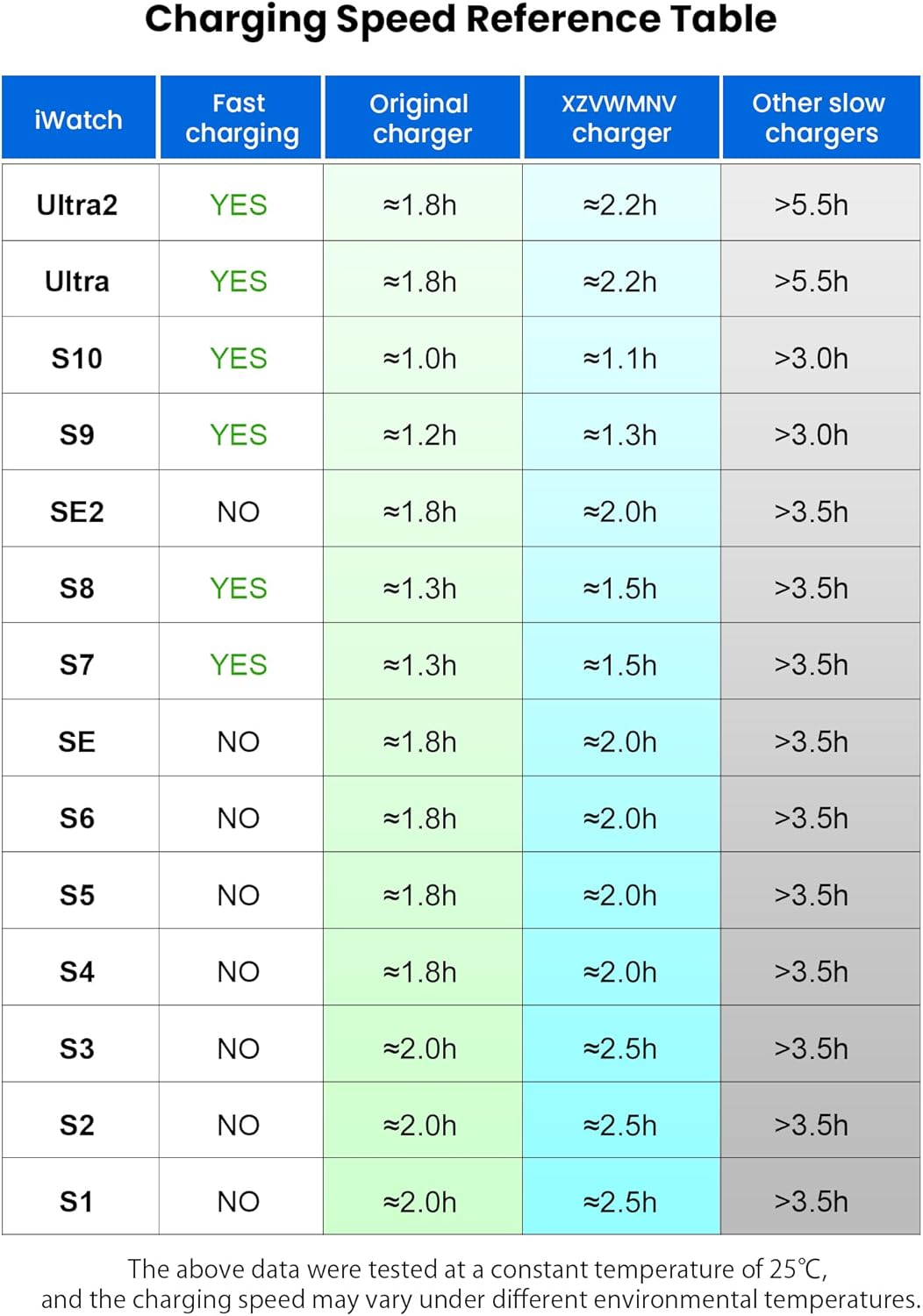The image size is (923, 1316).
Task: Select the Ultra2 row label
Action: [x=77, y=205]
